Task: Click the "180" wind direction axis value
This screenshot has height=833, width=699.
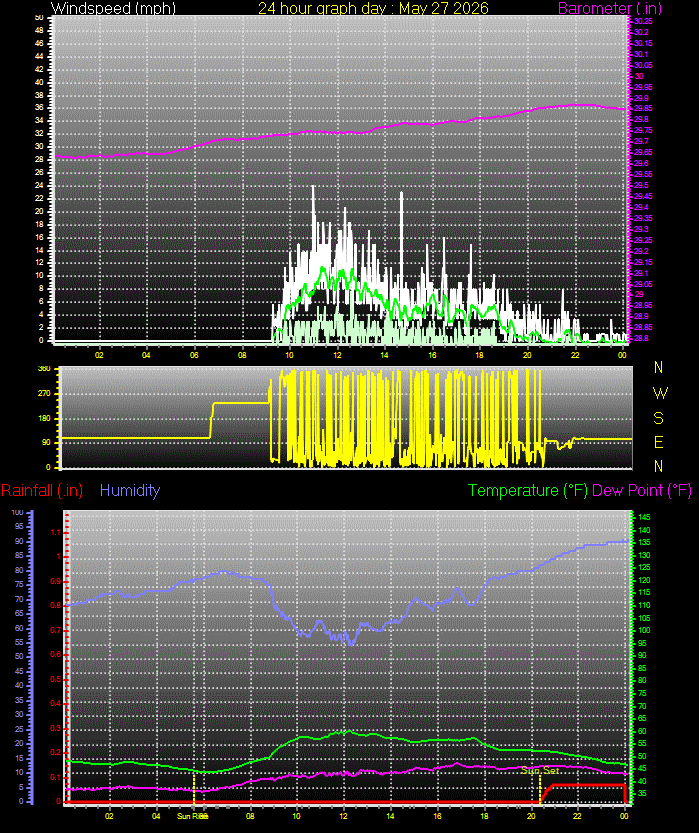Action: pyautogui.click(x=45, y=418)
